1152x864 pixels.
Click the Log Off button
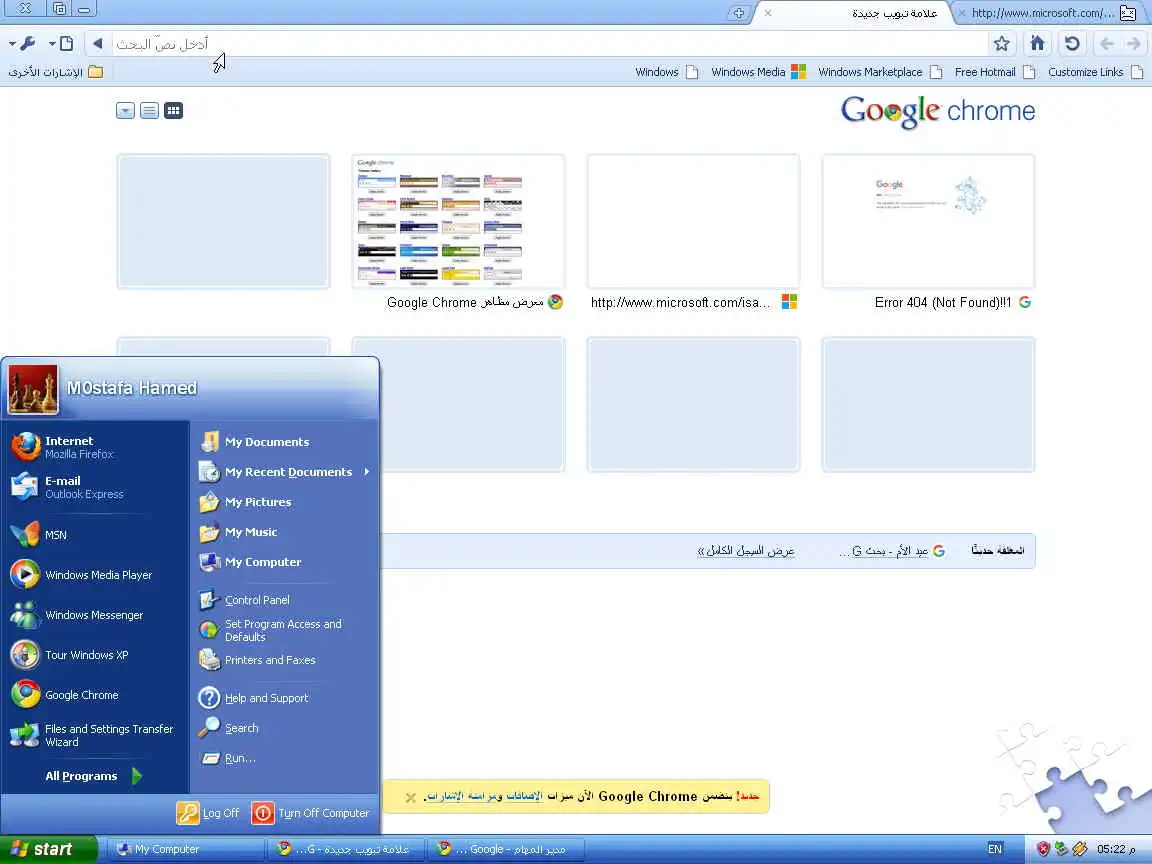[x=209, y=813]
